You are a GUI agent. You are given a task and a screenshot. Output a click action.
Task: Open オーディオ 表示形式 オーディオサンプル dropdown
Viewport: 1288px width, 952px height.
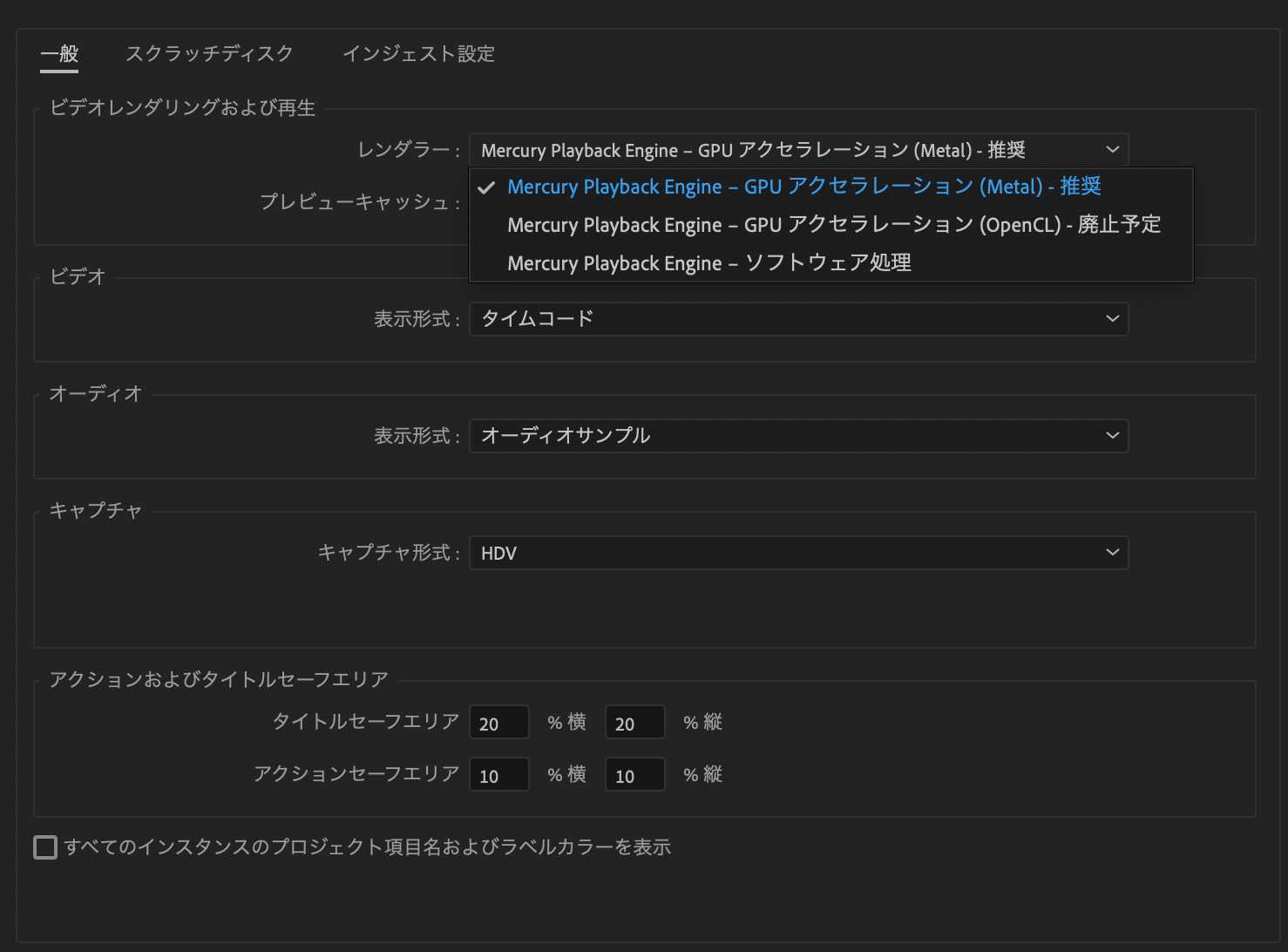coord(798,436)
